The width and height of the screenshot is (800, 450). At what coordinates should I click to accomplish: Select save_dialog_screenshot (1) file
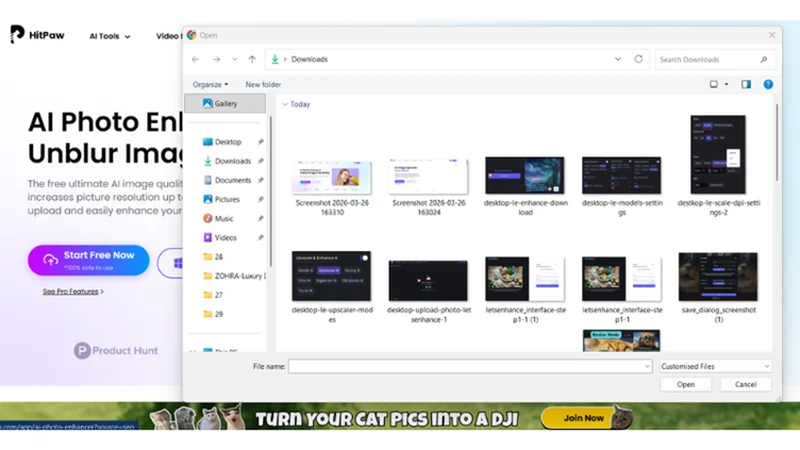coord(718,287)
